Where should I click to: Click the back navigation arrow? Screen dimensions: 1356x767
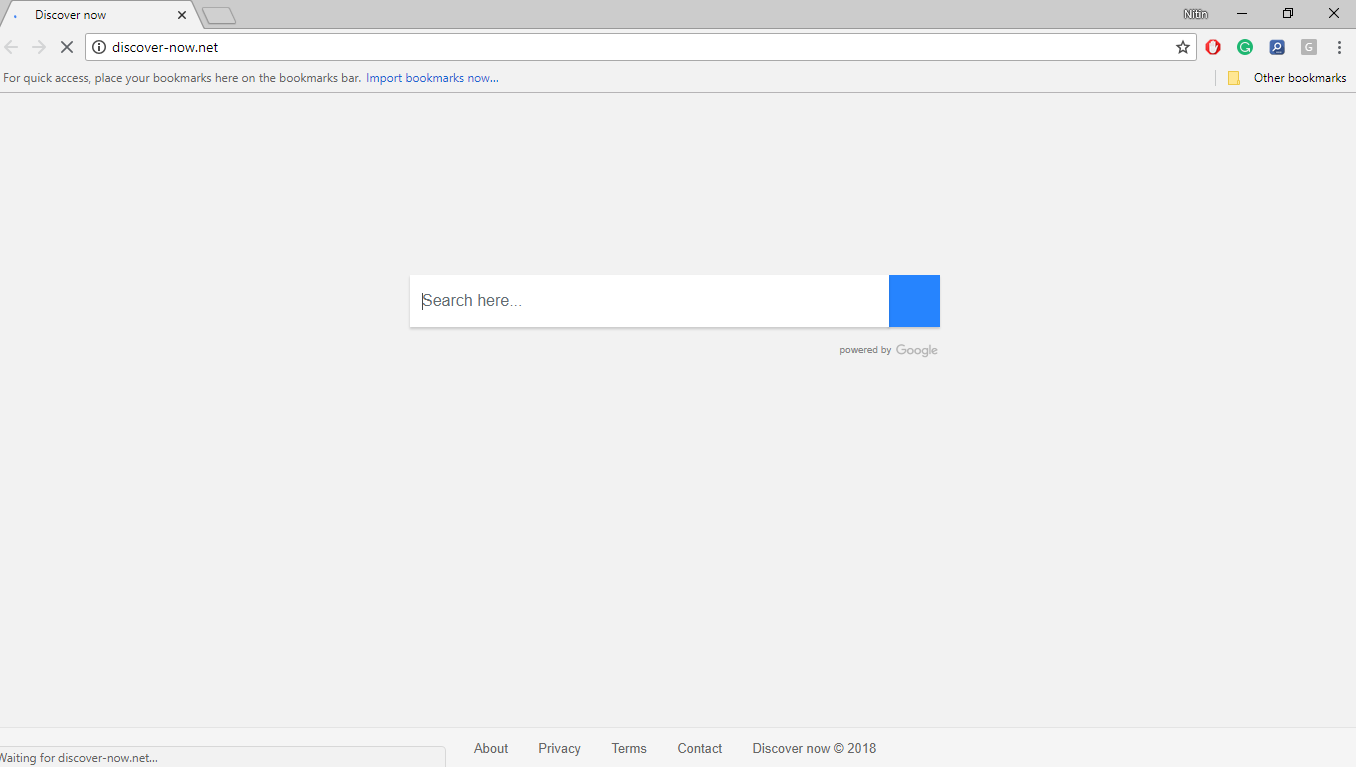tap(11, 46)
